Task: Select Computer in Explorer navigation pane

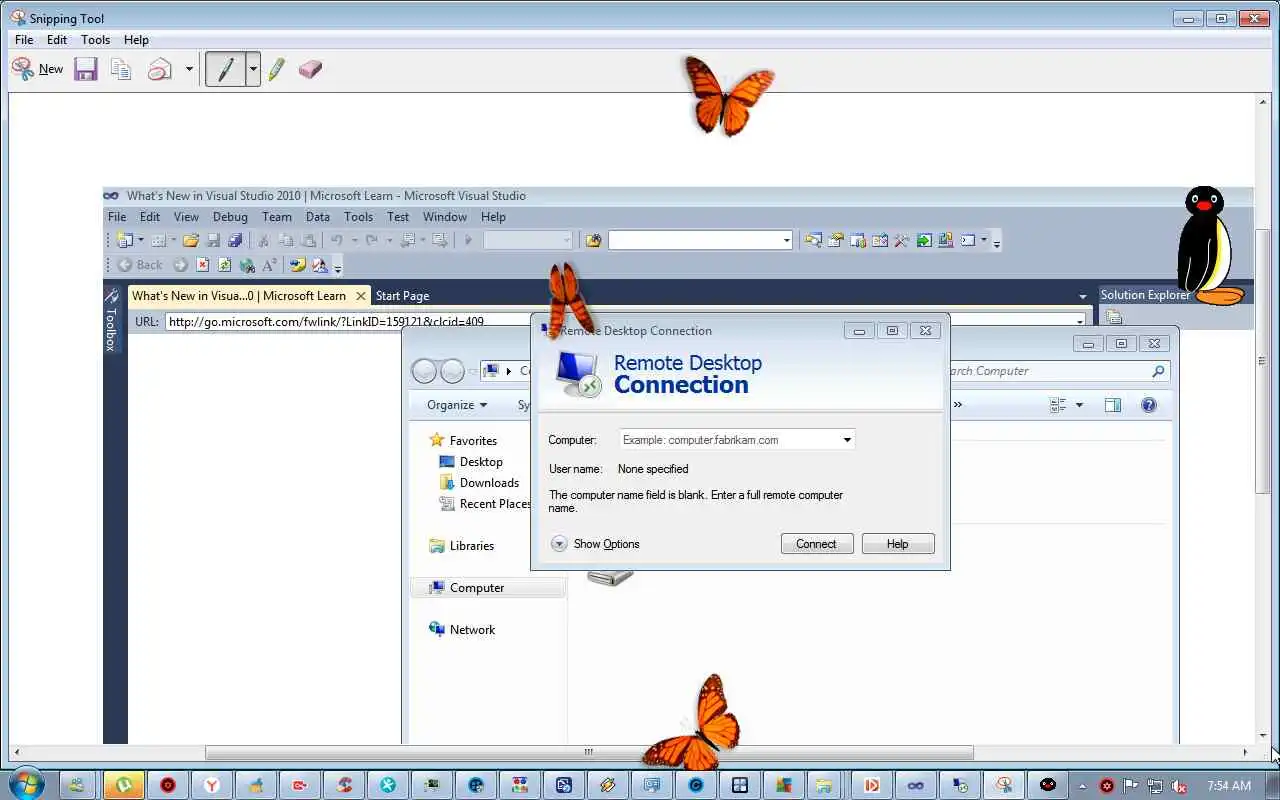Action: click(x=487, y=587)
